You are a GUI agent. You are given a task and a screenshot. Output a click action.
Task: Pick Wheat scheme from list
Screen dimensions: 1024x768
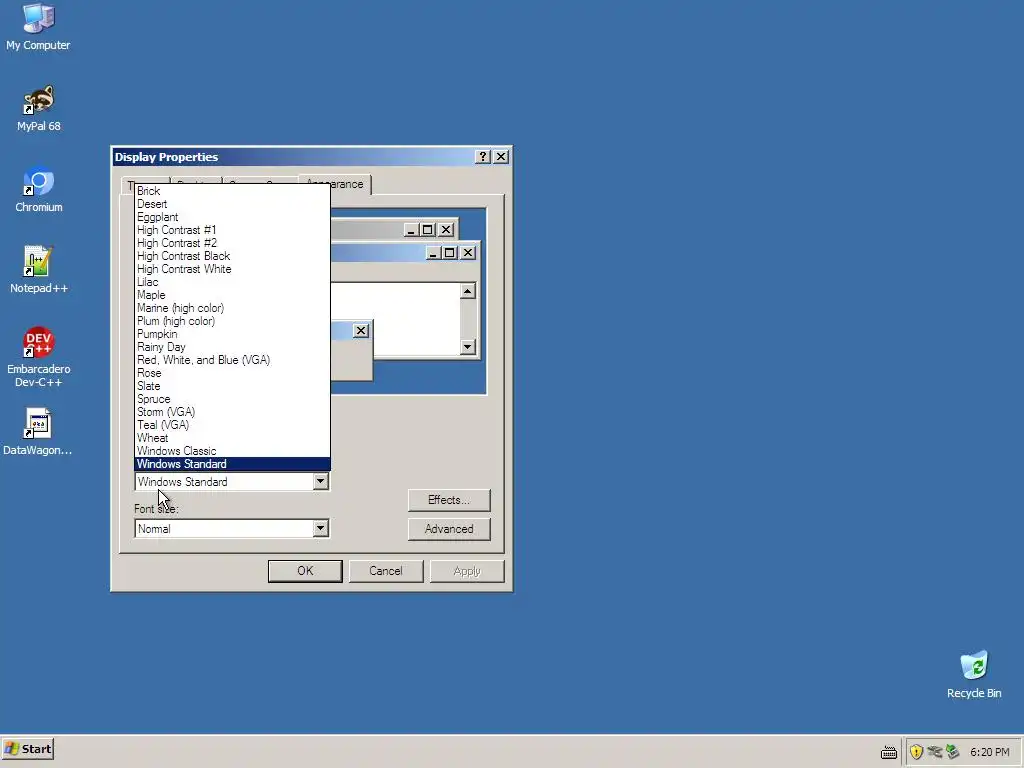[232, 438]
